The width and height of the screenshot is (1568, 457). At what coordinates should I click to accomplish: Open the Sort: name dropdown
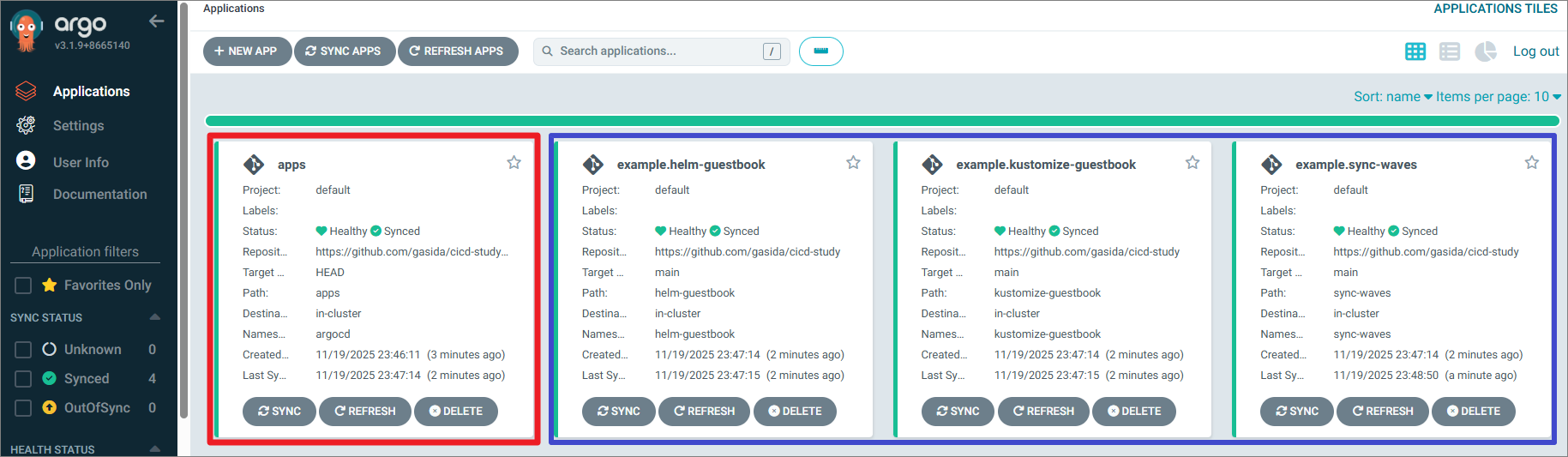coord(1393,97)
